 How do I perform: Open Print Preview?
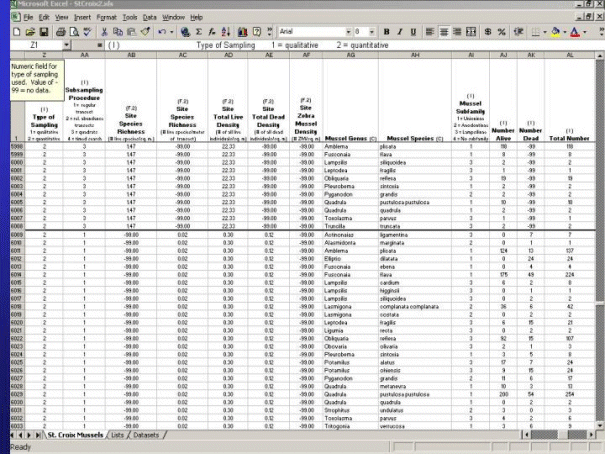74,32
